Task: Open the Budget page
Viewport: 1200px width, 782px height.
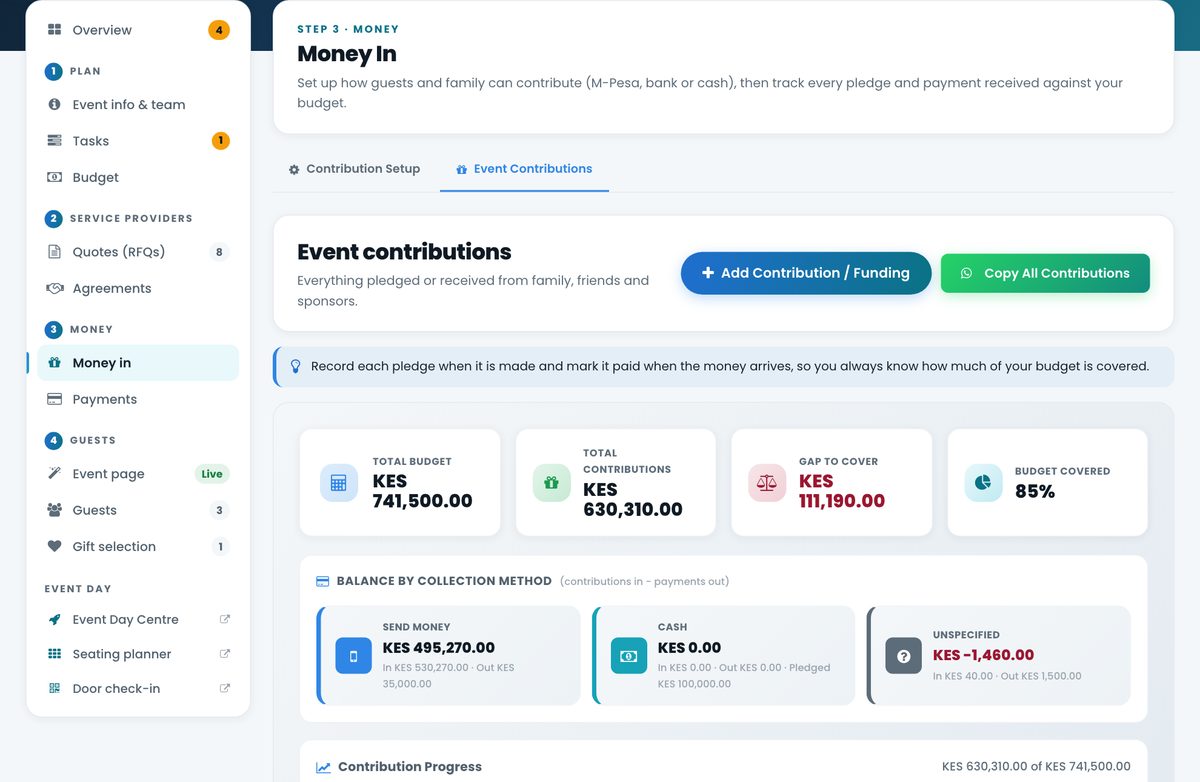Action: point(138,177)
